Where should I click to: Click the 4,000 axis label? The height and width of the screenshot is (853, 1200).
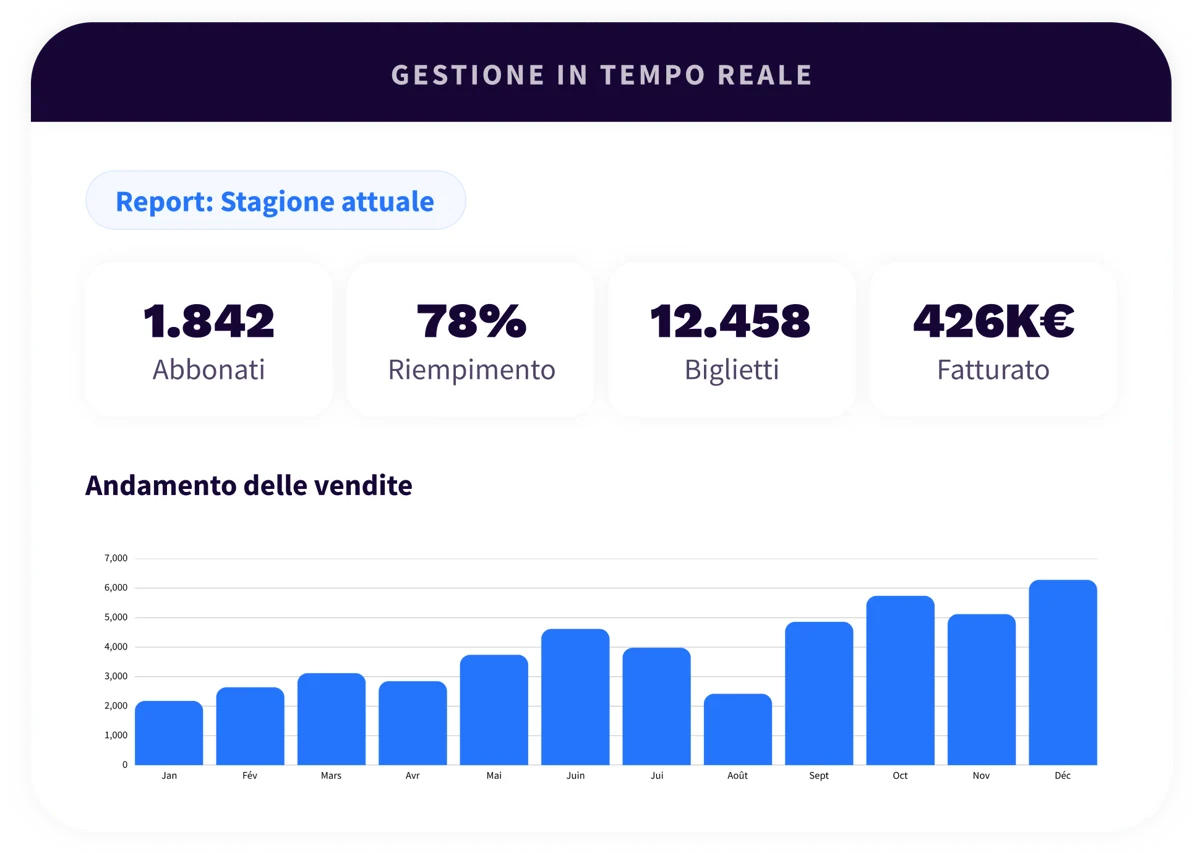pos(116,646)
